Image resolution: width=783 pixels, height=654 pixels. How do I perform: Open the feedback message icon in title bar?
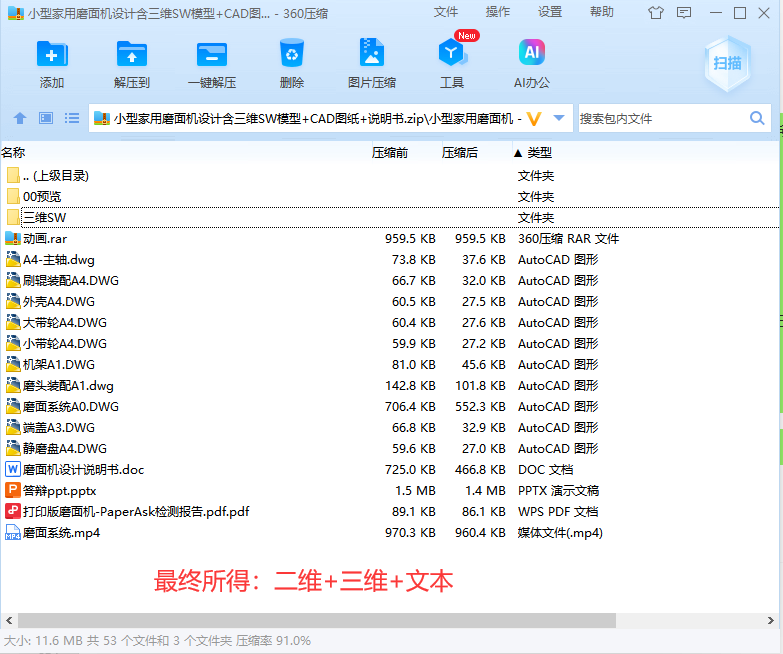[x=684, y=12]
